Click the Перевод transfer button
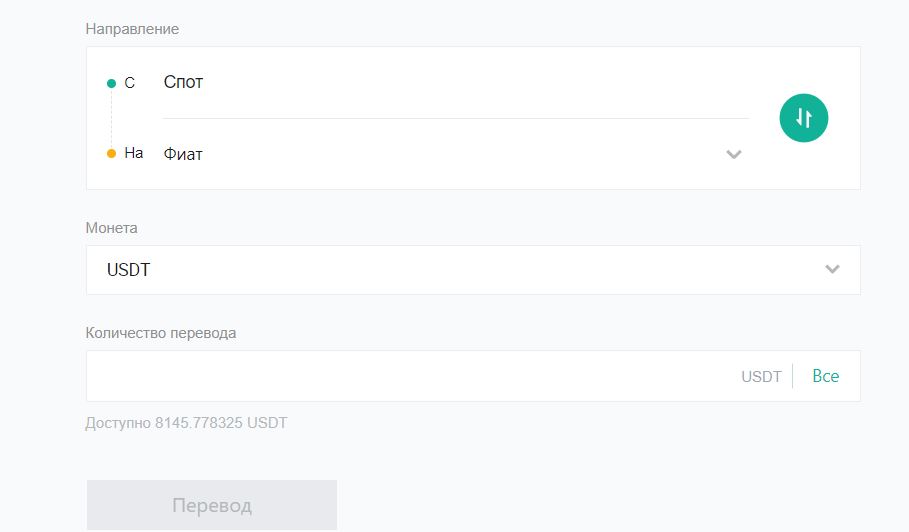This screenshot has width=909, height=532. coord(212,505)
